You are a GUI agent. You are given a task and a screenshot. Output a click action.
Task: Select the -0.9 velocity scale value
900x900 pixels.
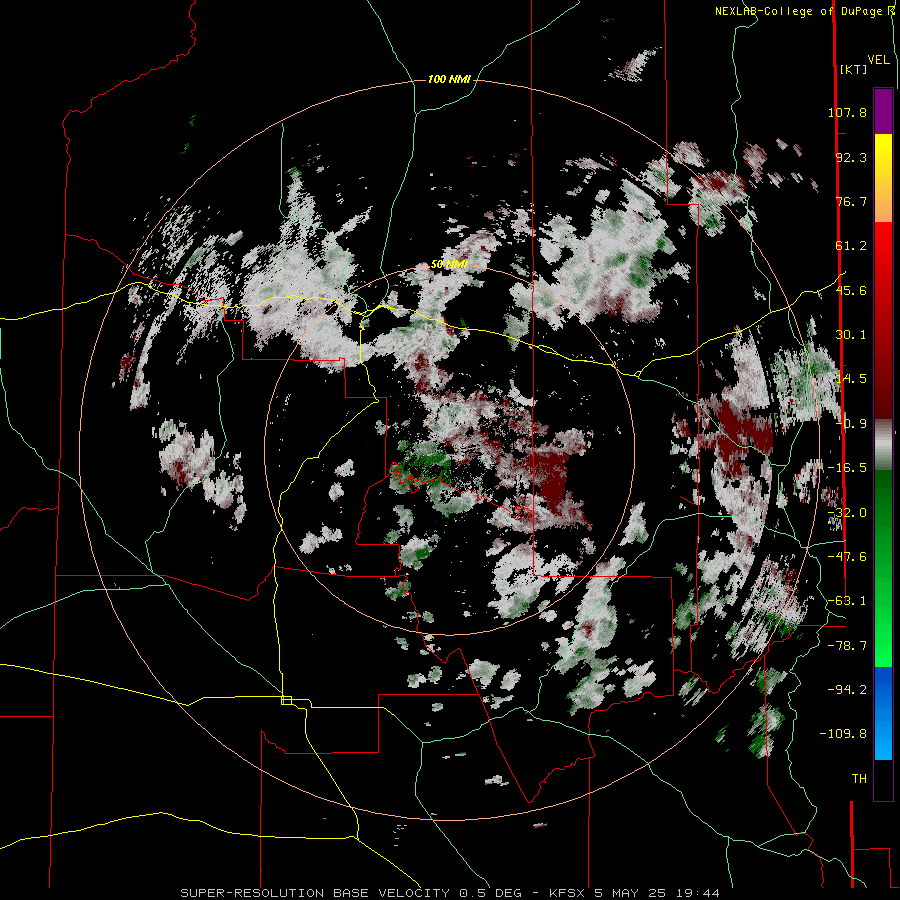[x=851, y=424]
